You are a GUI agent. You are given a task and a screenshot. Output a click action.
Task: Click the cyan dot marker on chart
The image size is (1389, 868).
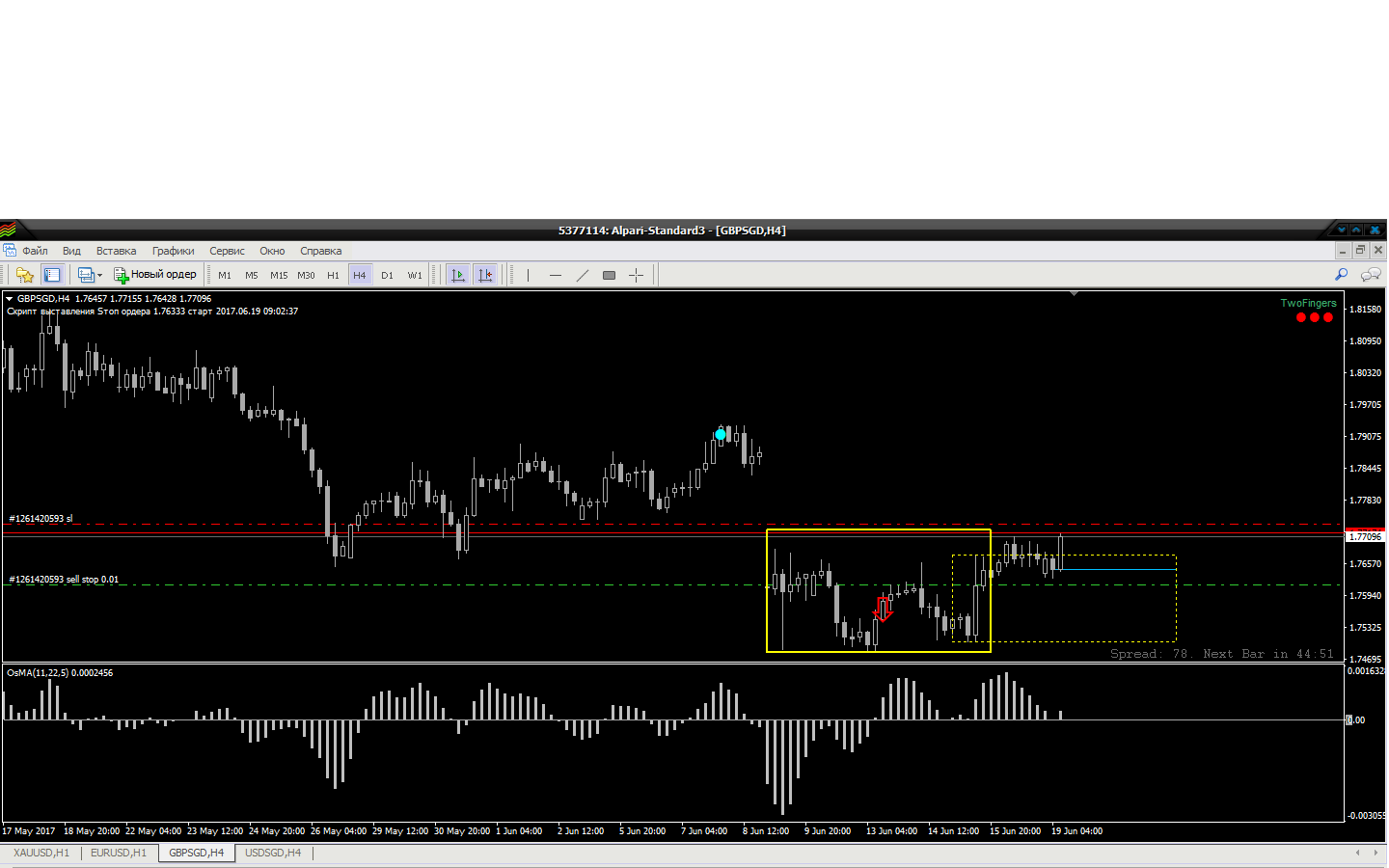point(721,434)
